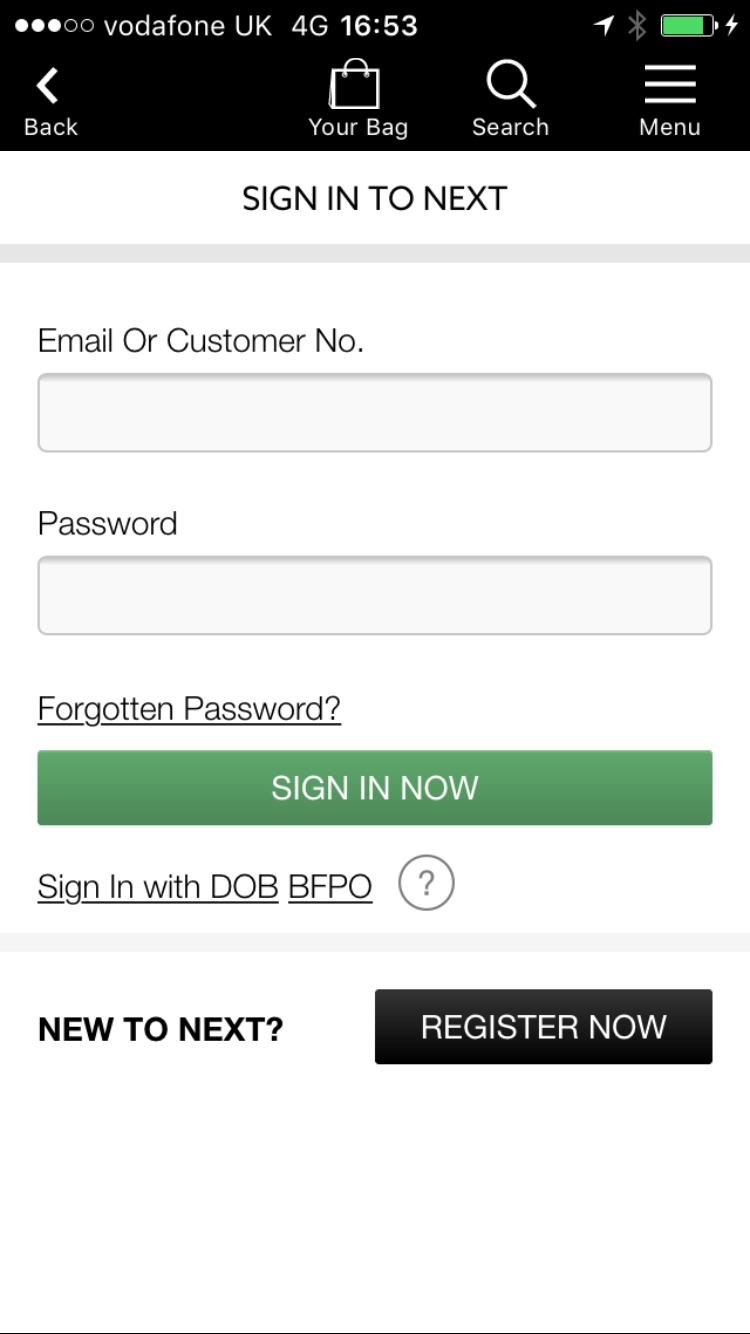750x1334 pixels.
Task: Follow the BFPO link
Action: (x=330, y=887)
